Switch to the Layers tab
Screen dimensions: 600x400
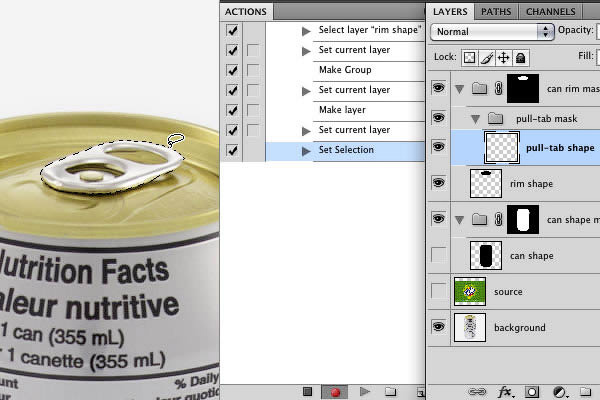pos(450,11)
